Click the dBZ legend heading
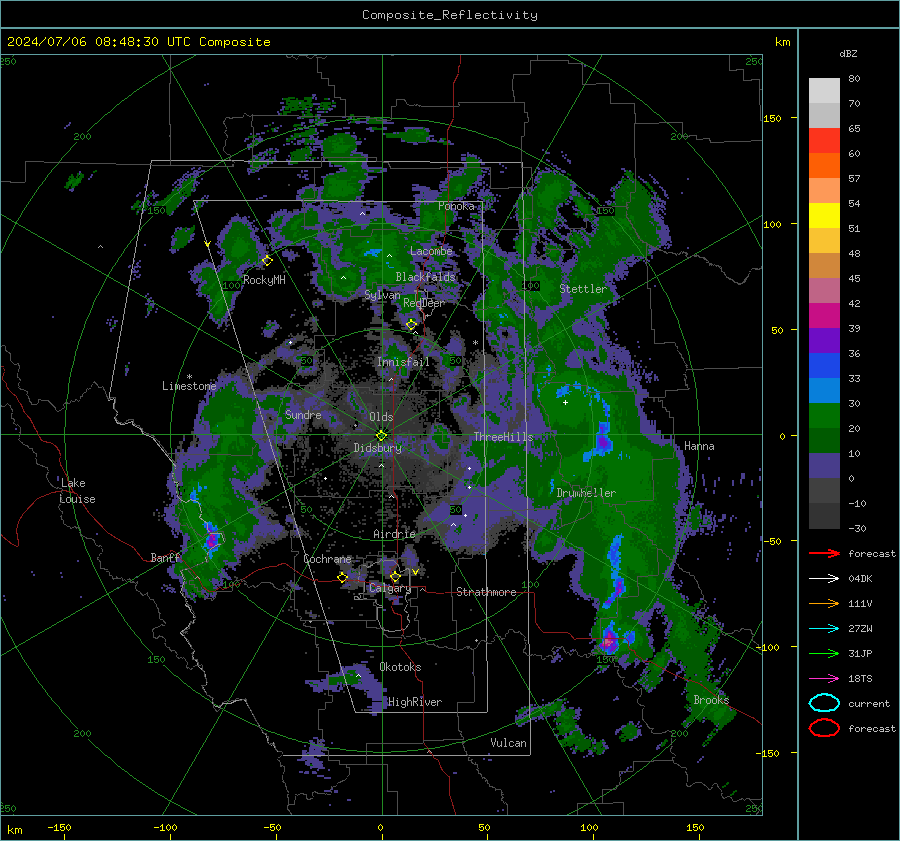This screenshot has width=900, height=841. coord(848,53)
